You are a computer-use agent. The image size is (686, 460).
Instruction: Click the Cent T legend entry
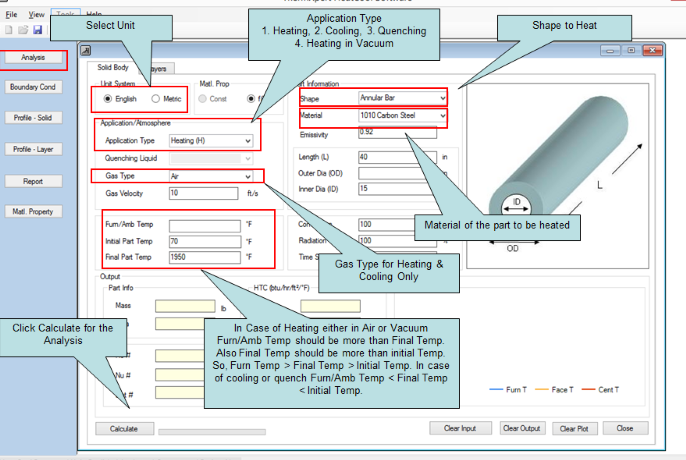(600, 390)
